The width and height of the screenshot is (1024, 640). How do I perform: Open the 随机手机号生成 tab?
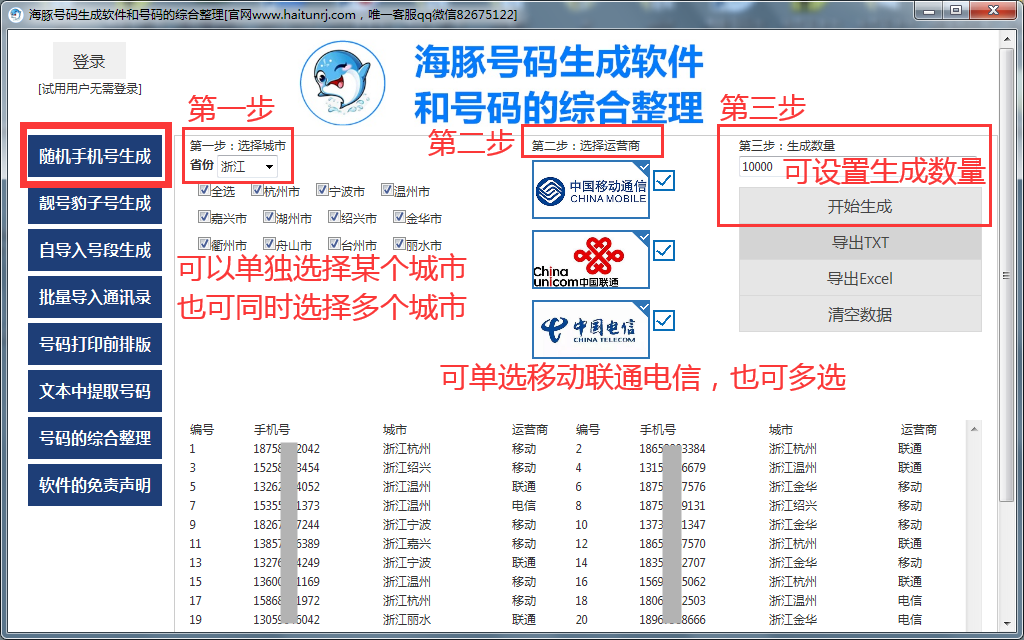click(x=95, y=157)
